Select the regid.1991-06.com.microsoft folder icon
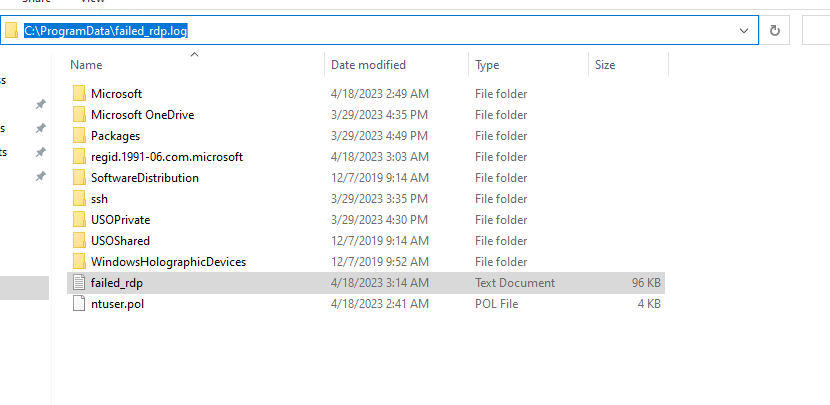 pos(79,157)
